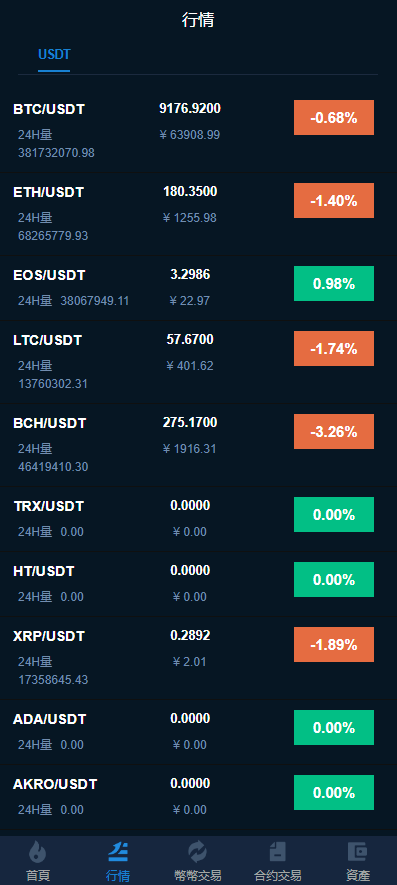Click the -1.89% badge for XRP
Screen dimensions: 397x885
point(334,644)
